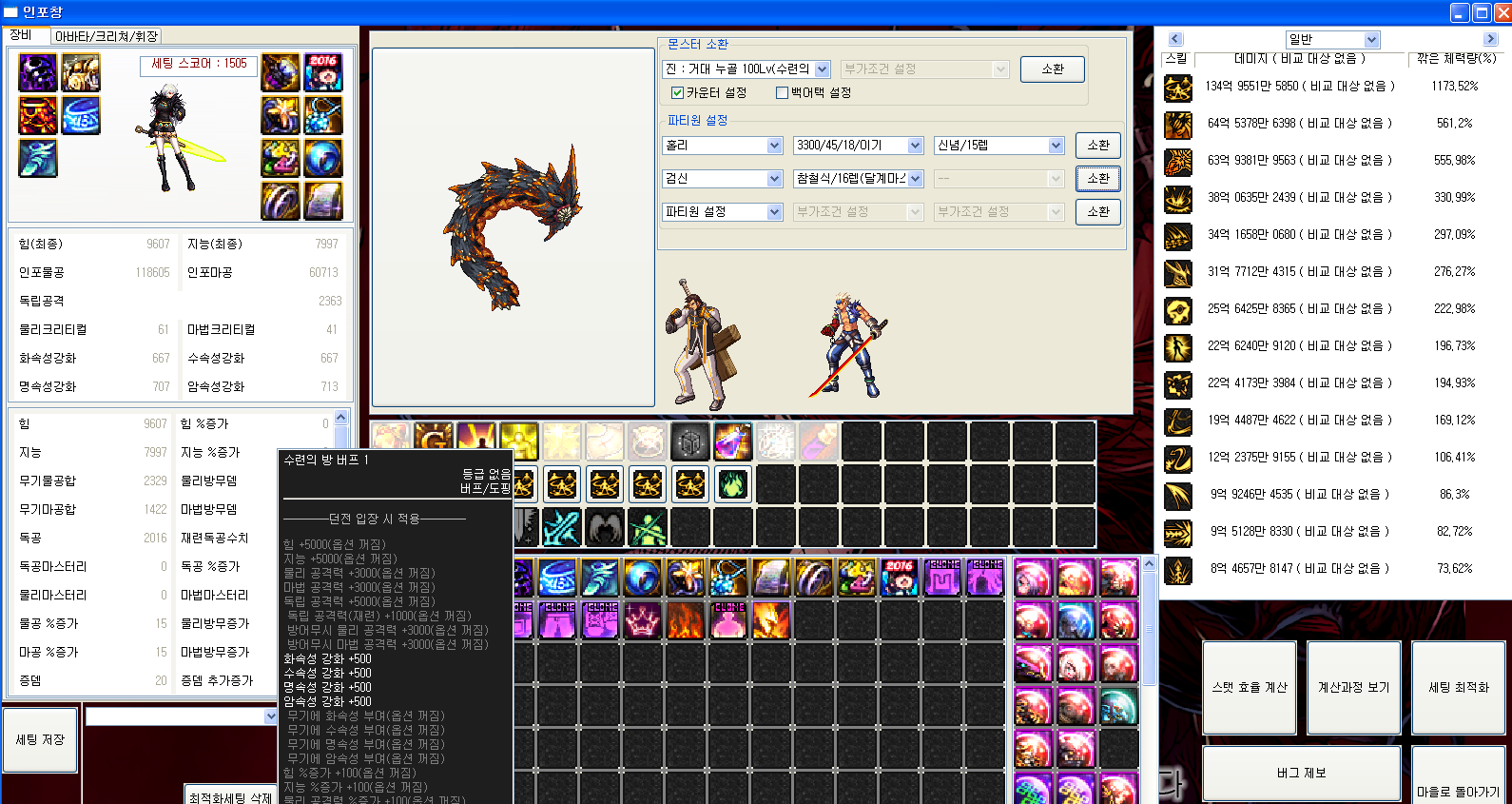This screenshot has width=1512, height=804.
Task: Click the 스탯 효율 계산 button
Action: (1250, 687)
